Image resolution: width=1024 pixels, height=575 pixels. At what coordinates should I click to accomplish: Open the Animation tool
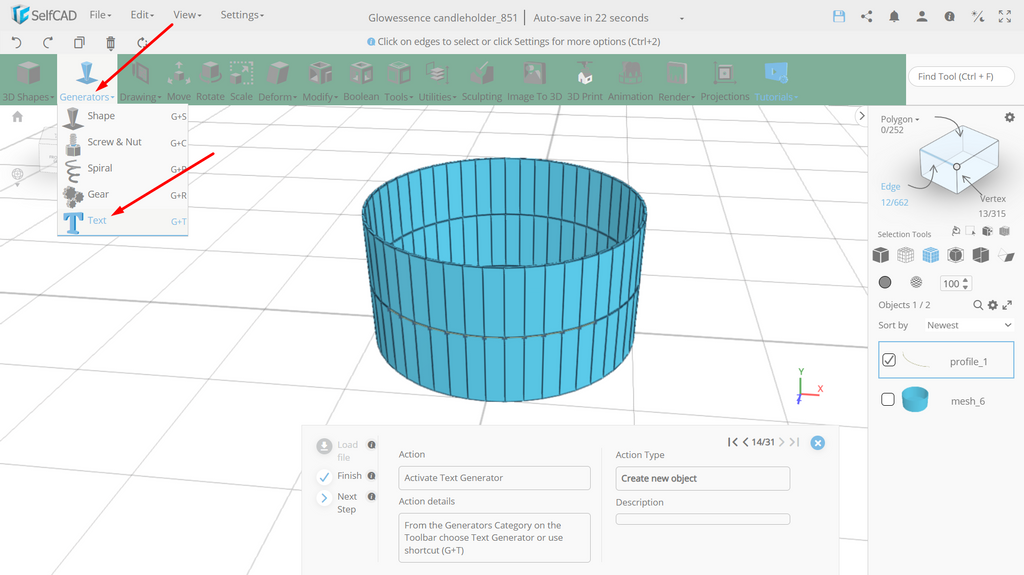tap(630, 81)
